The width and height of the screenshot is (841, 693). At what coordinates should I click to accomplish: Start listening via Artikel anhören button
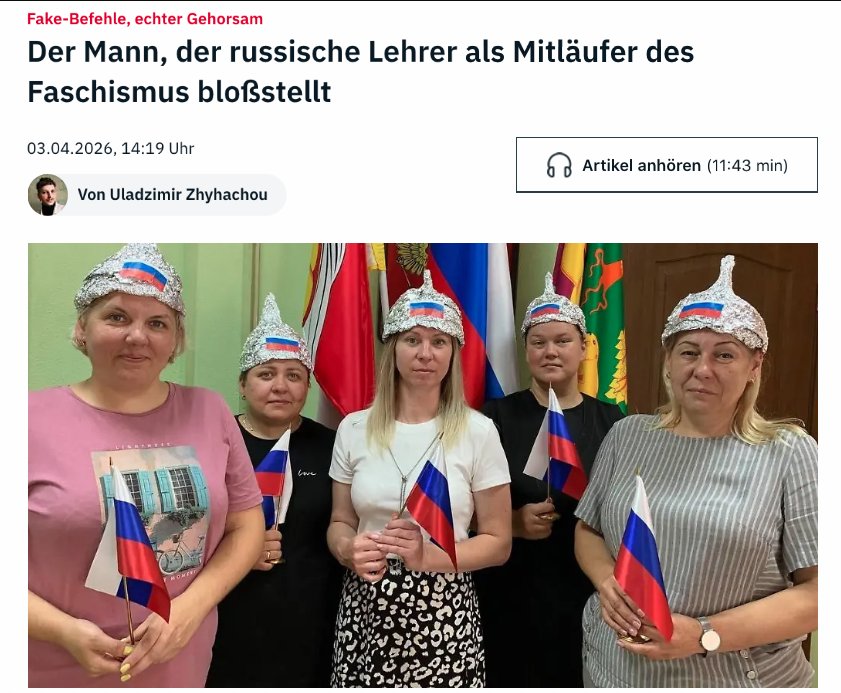pyautogui.click(x=667, y=165)
